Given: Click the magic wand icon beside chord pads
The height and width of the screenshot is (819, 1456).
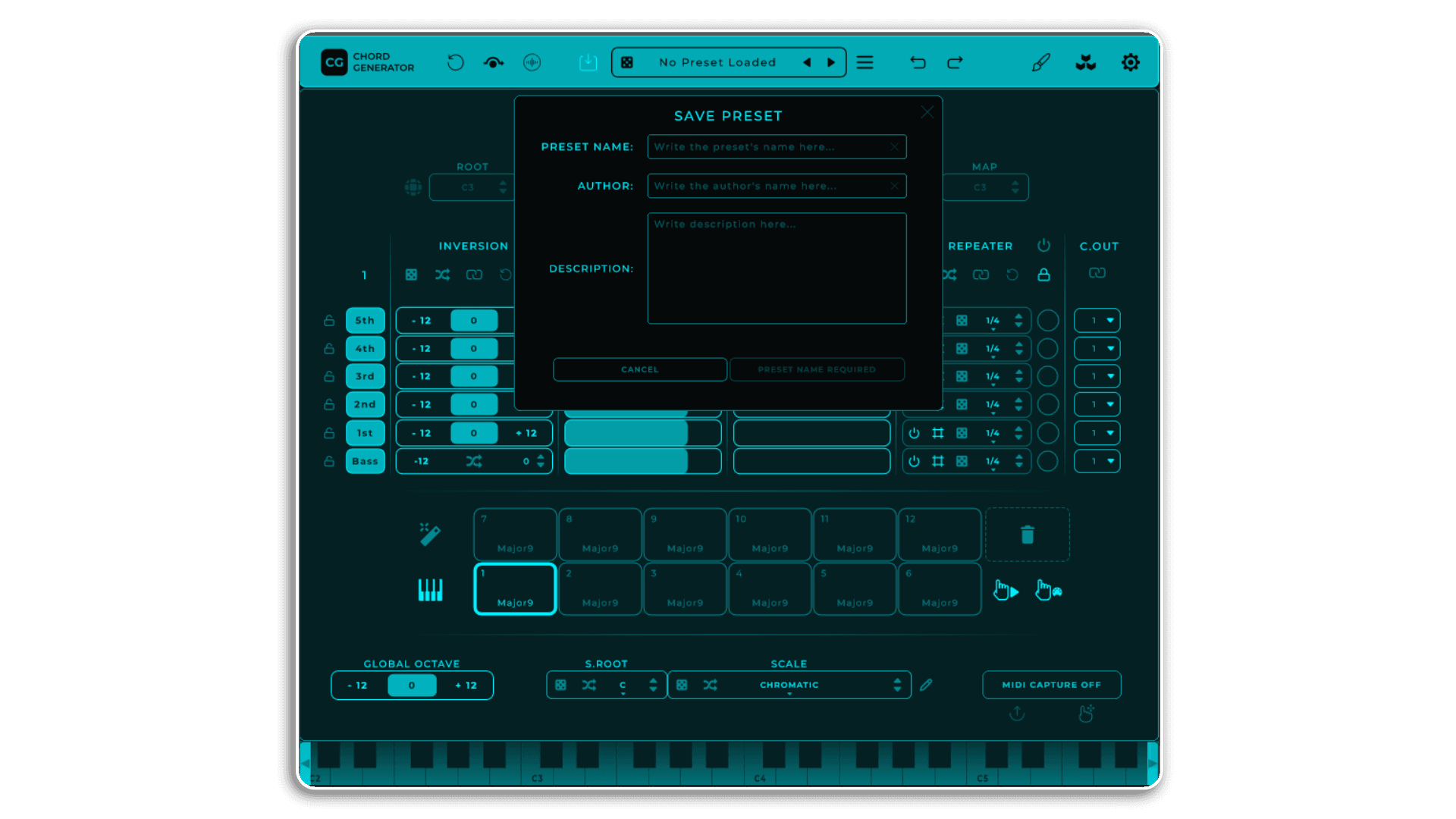Looking at the screenshot, I should [x=429, y=534].
